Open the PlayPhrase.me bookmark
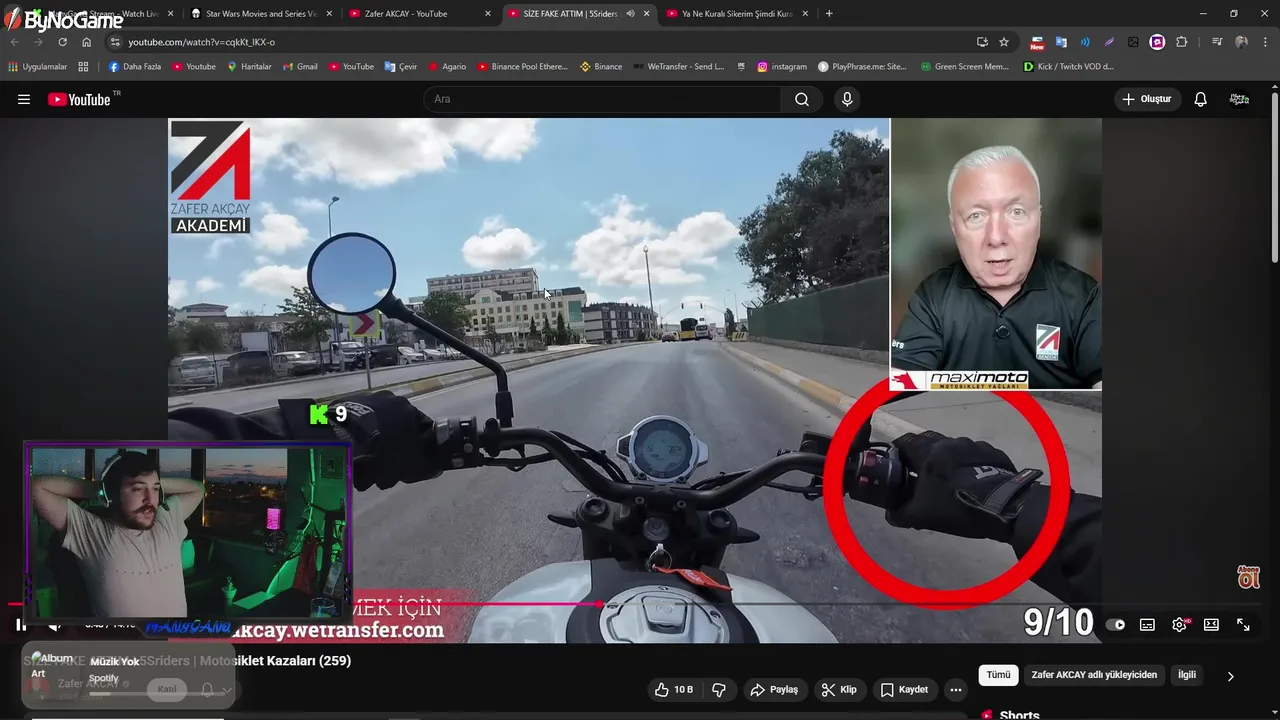This screenshot has height=720, width=1280. coord(862,67)
